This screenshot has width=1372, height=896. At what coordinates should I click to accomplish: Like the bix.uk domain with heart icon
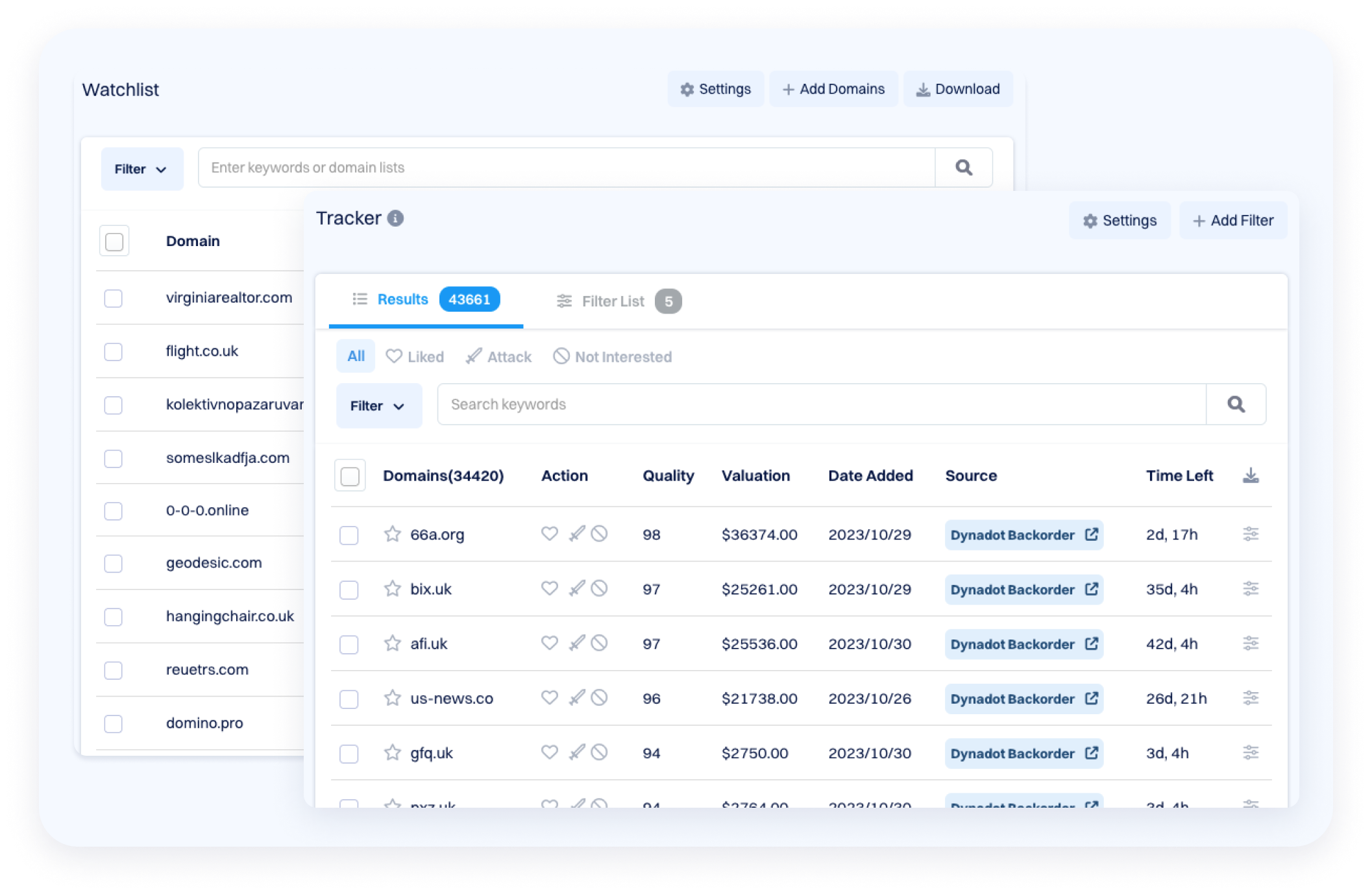pos(549,588)
